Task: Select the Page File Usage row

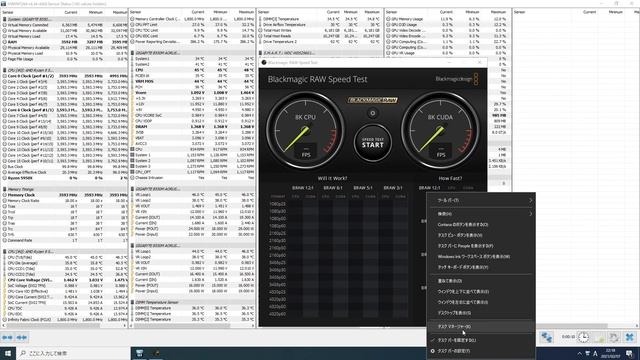Action: pyautogui.click(x=65, y=59)
